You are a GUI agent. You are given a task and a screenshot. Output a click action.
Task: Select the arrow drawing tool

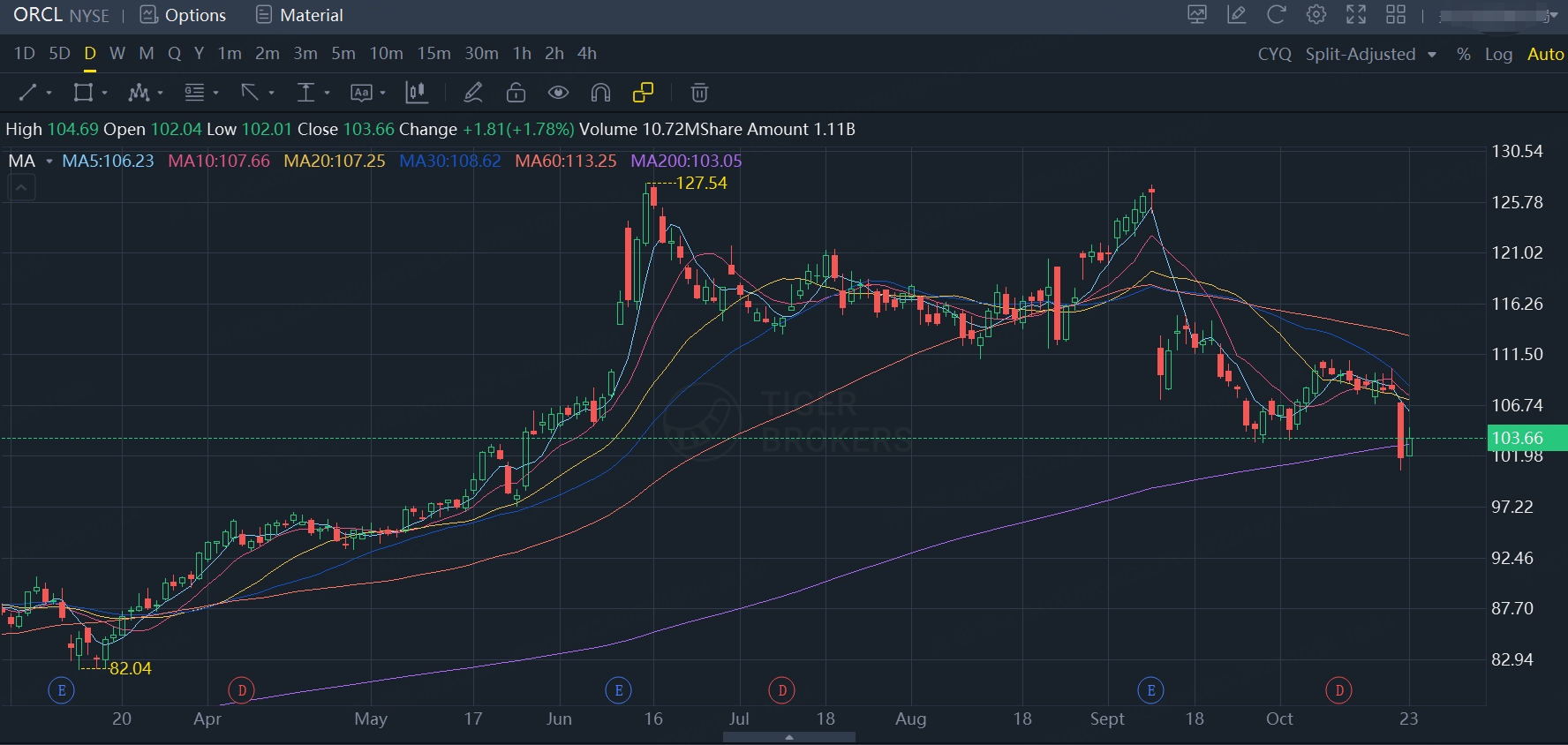[x=250, y=93]
